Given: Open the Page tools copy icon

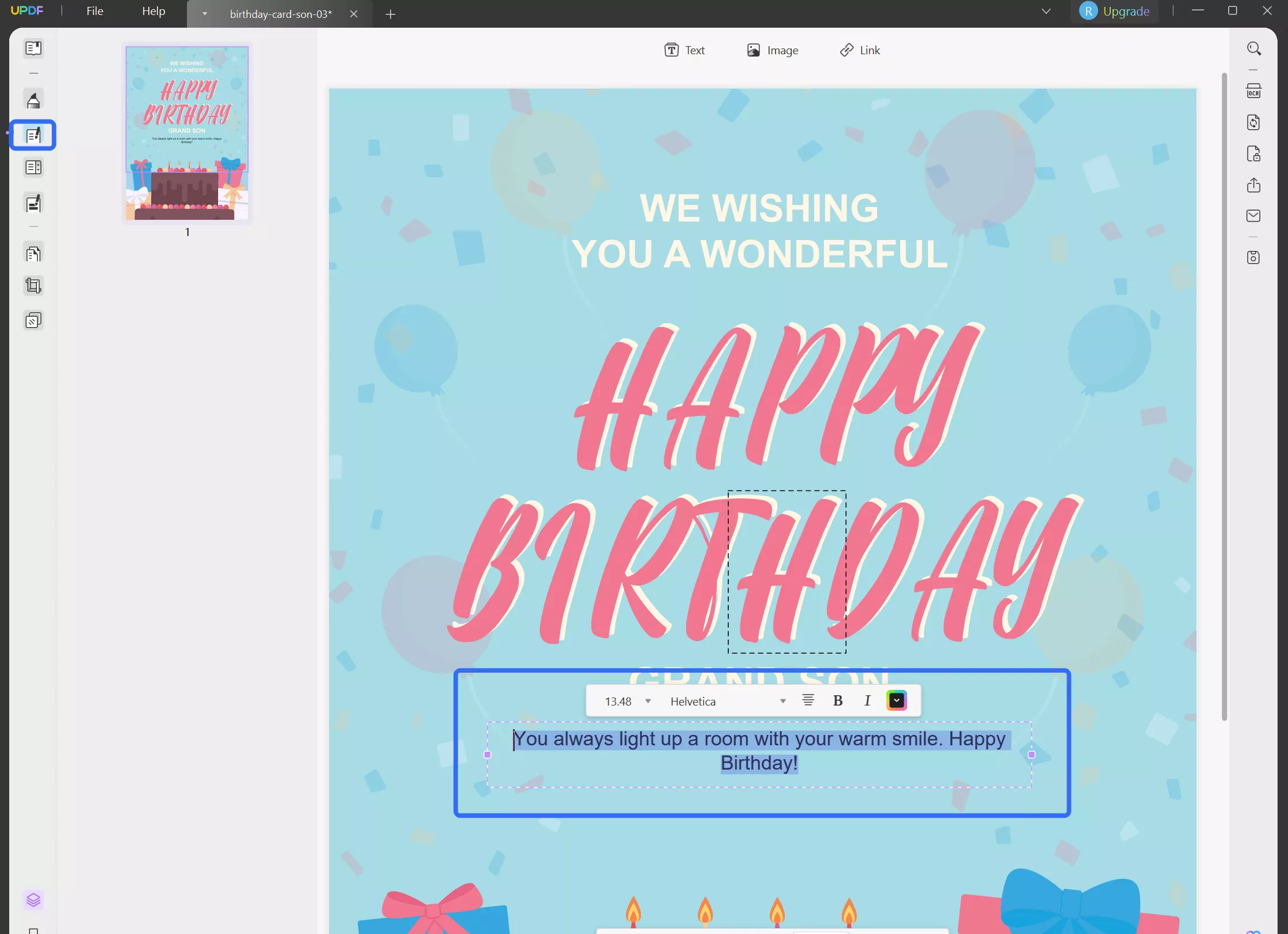Looking at the screenshot, I should (33, 254).
